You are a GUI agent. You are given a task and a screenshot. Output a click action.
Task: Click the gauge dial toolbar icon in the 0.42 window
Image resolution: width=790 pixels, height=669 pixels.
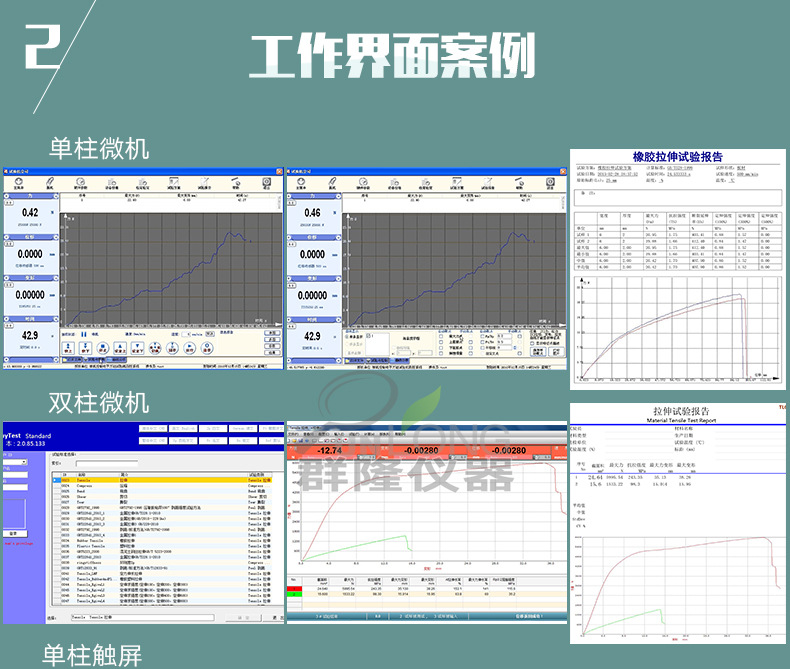(19, 181)
